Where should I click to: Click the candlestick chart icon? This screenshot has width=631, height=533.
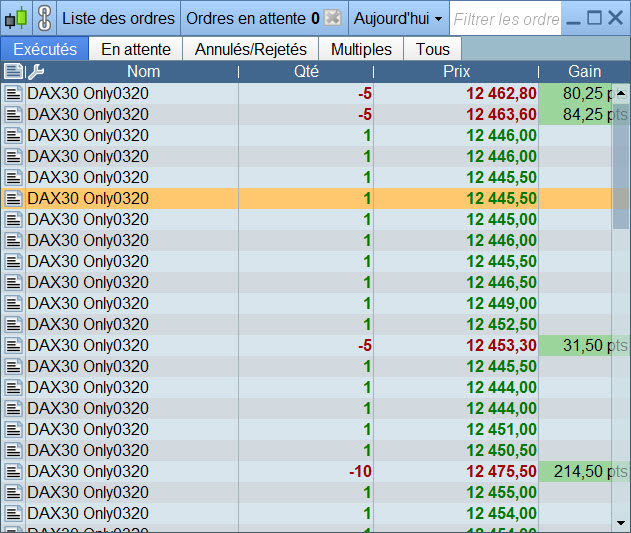tap(16, 18)
